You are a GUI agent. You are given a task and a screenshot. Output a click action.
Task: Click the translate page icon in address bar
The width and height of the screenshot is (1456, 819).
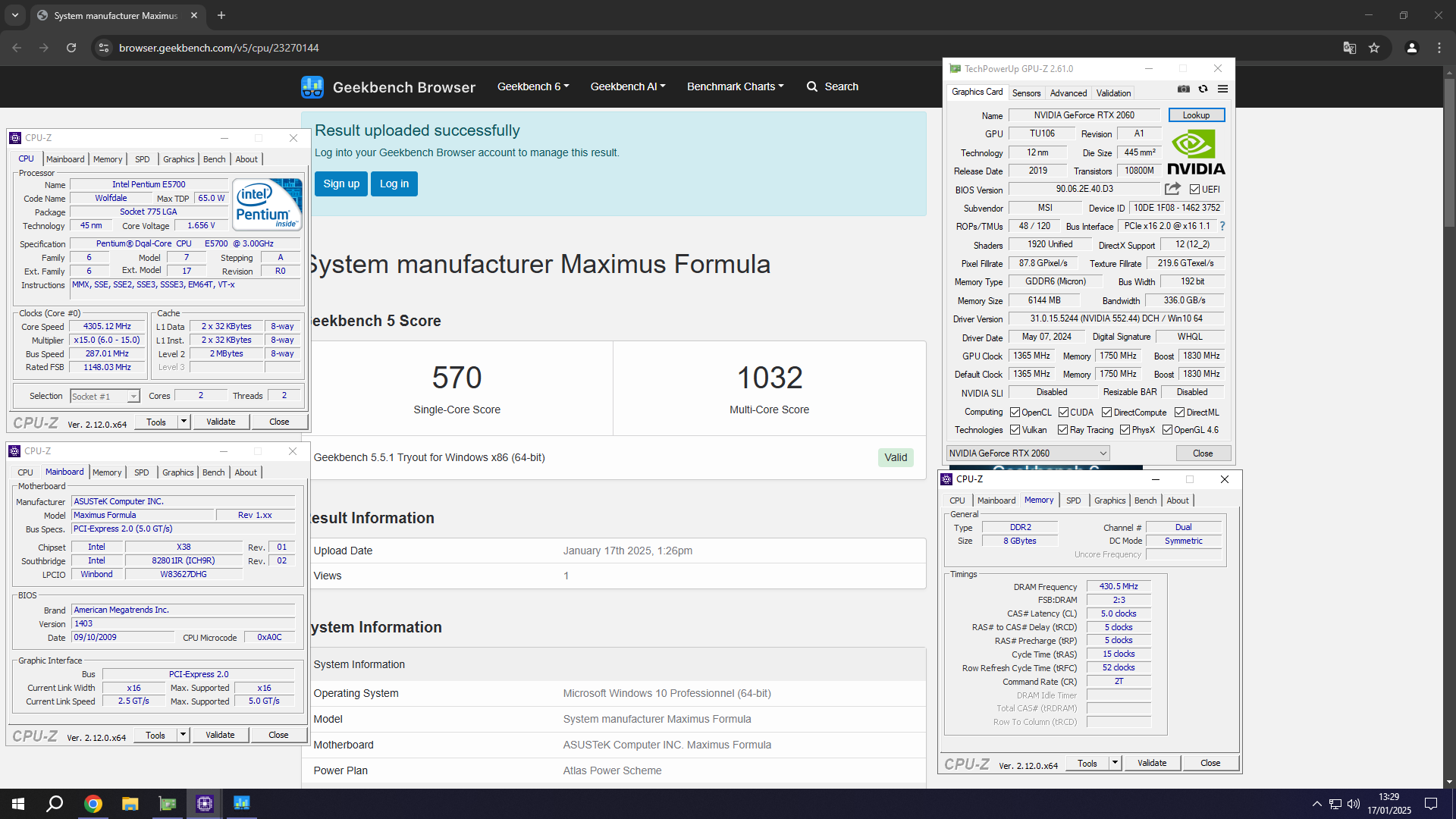[1350, 48]
